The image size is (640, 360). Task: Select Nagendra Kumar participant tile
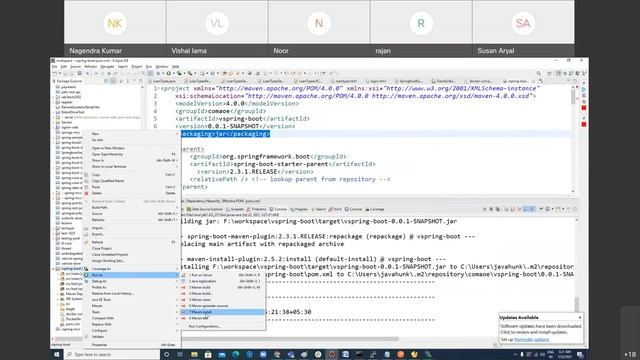click(x=115, y=28)
